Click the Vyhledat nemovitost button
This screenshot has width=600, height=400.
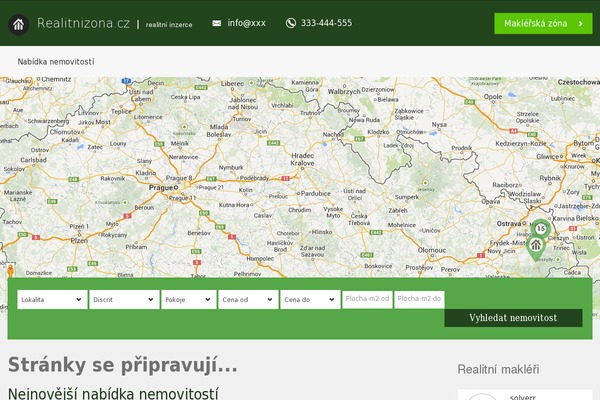513,318
